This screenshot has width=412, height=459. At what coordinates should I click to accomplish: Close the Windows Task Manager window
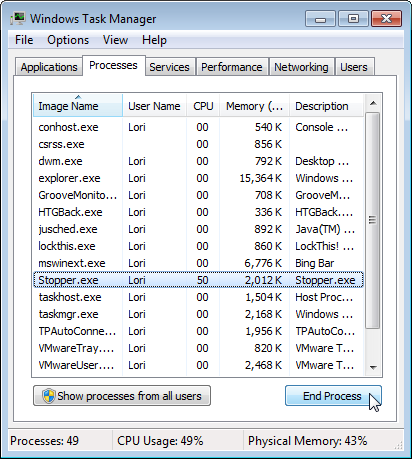point(386,19)
